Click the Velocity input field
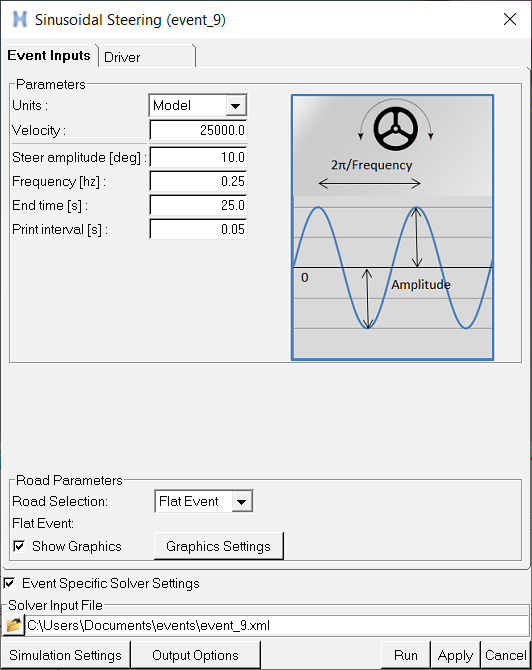Screen dimensions: 532x670 pyautogui.click(x=198, y=130)
